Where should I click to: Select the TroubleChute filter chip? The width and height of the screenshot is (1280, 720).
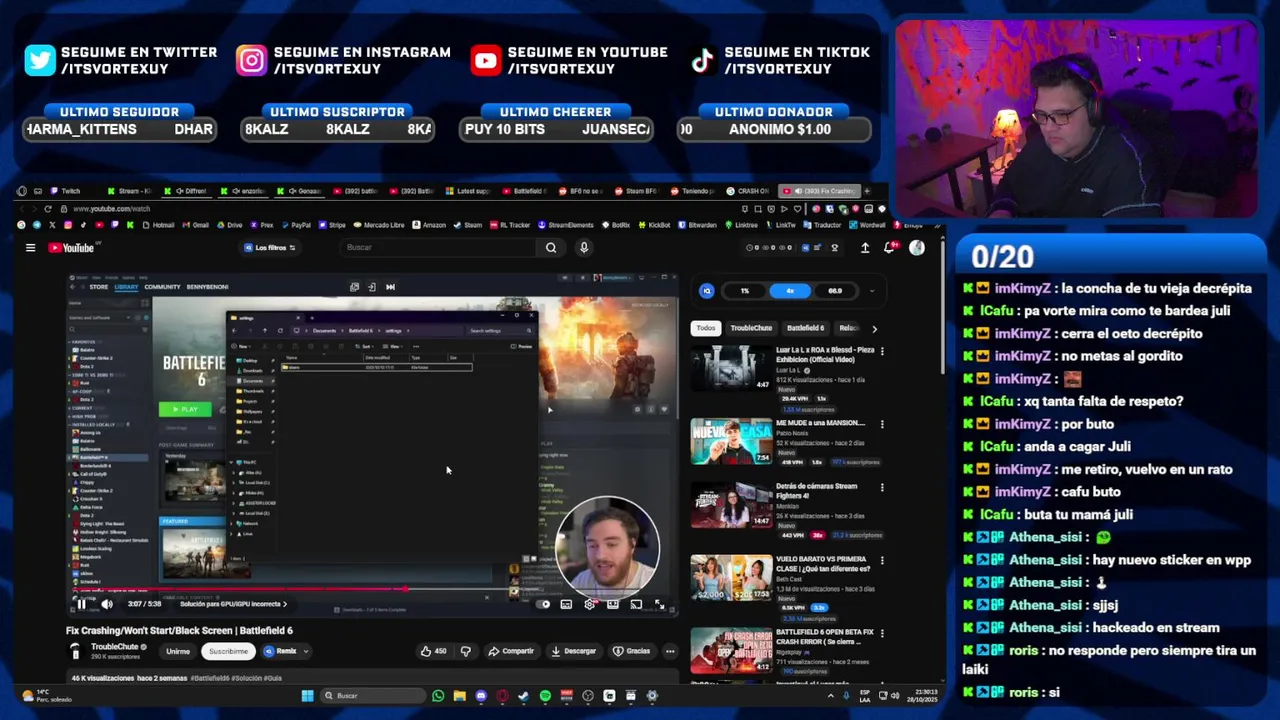coord(751,328)
